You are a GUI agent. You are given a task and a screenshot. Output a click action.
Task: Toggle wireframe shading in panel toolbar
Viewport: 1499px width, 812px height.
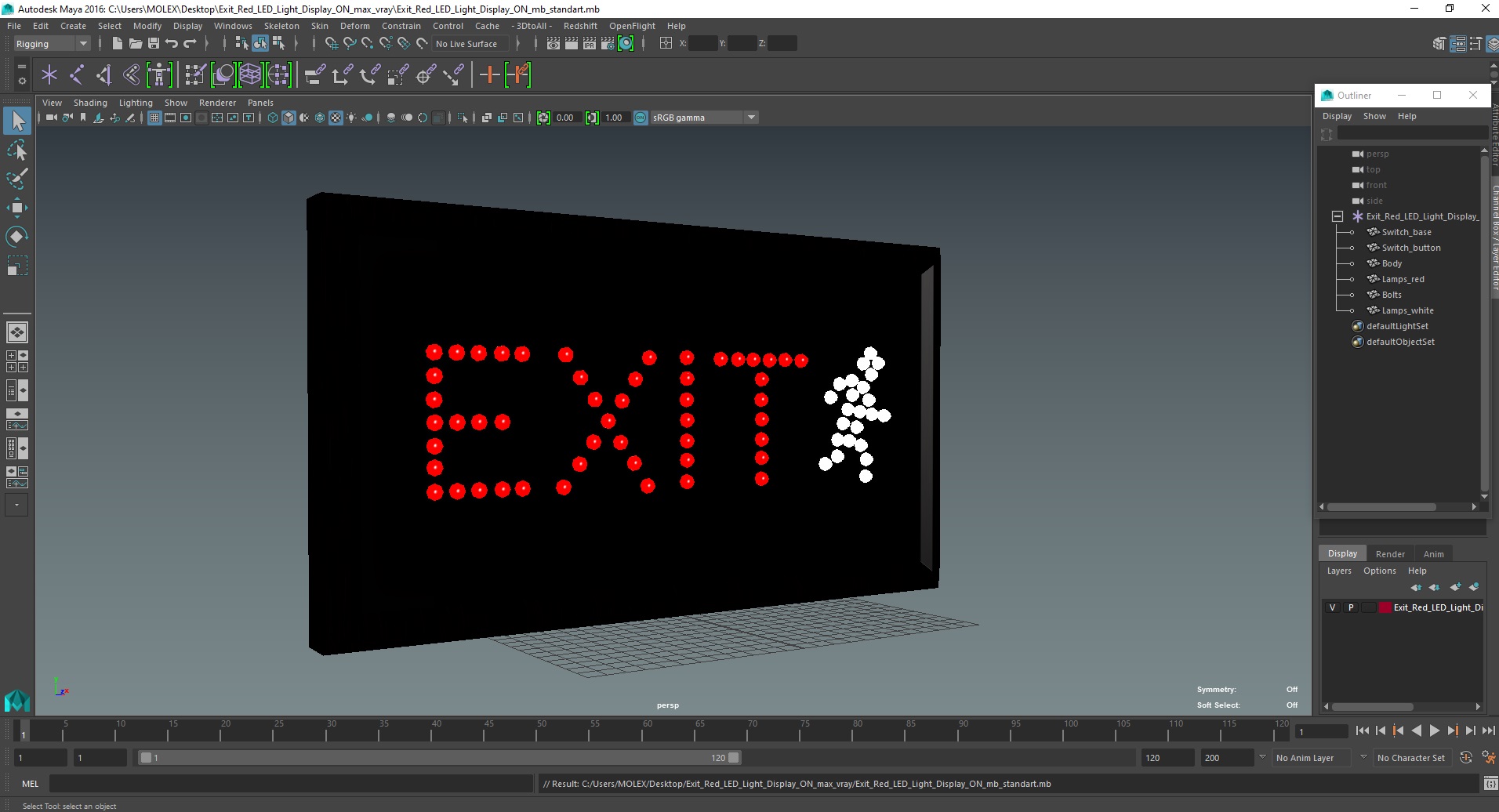pyautogui.click(x=273, y=118)
